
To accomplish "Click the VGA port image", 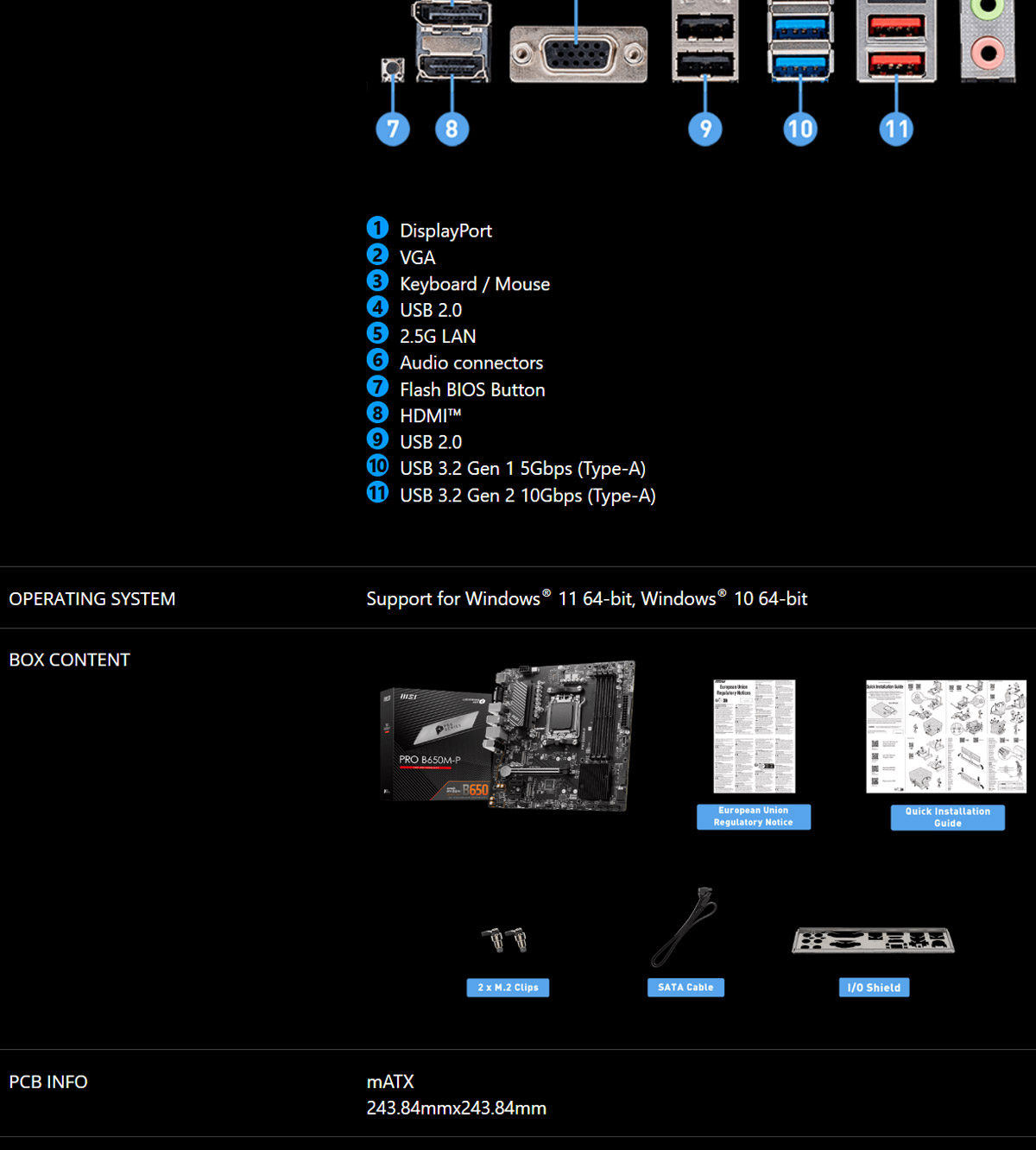I will coord(578,54).
